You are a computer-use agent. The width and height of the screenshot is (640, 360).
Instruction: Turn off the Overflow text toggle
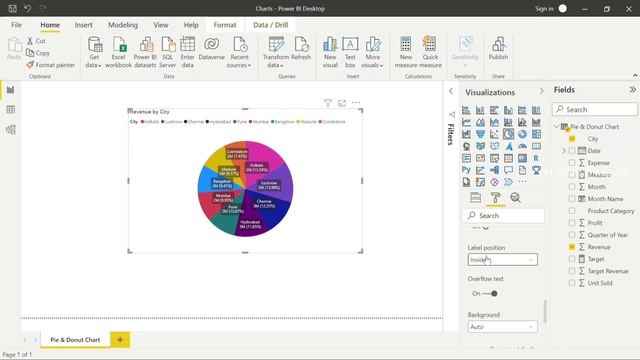pos(490,293)
